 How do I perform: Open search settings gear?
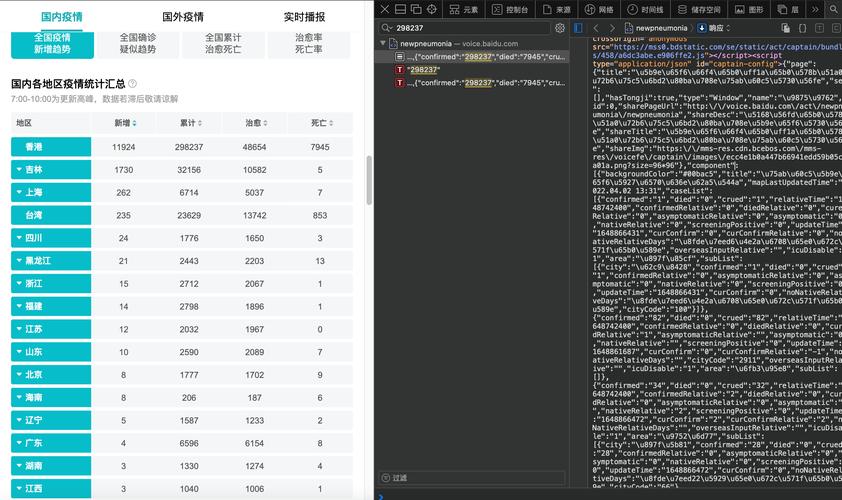[560, 28]
